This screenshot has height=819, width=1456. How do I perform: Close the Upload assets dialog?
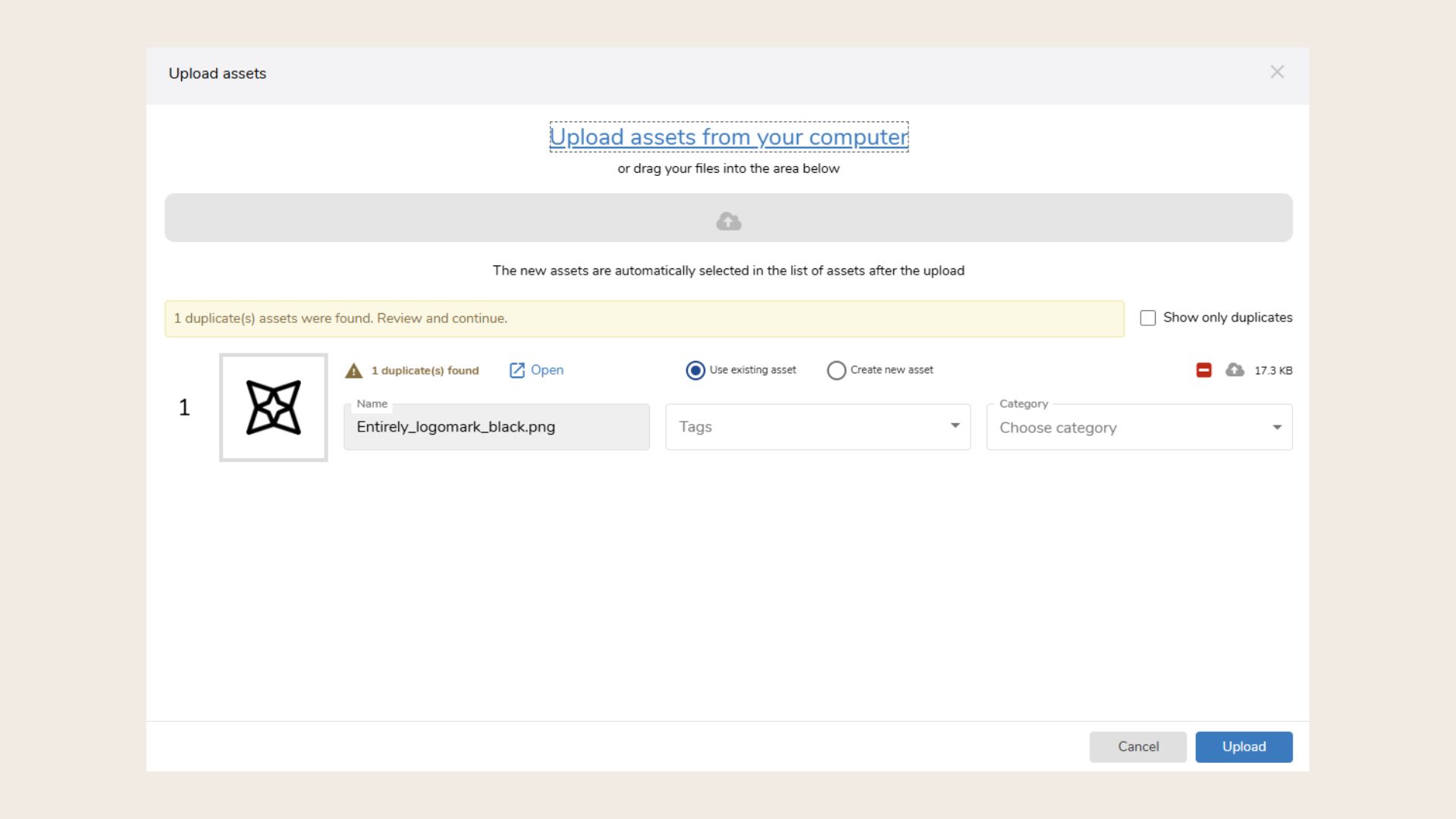(x=1278, y=72)
